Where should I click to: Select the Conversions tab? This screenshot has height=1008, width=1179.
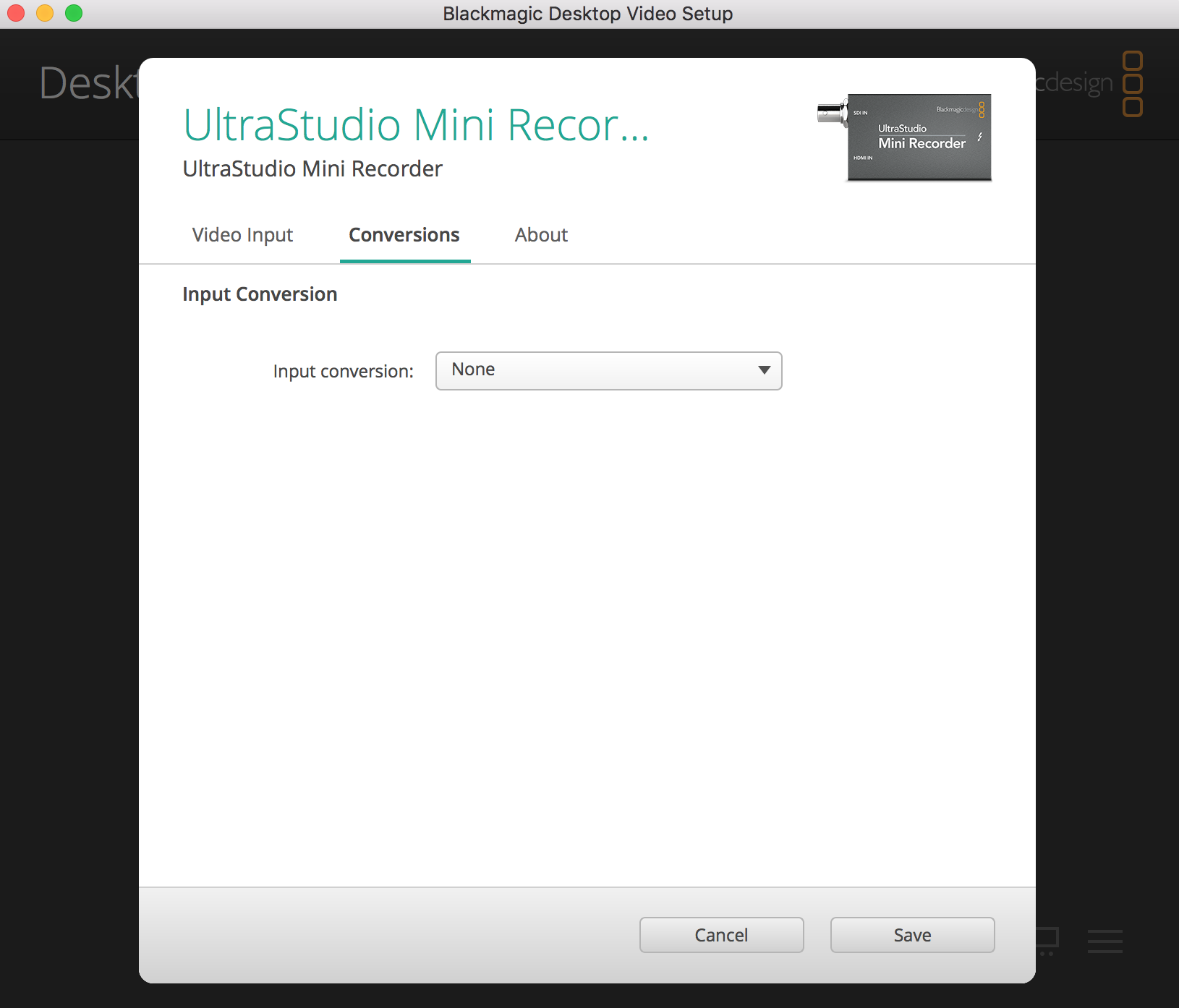click(404, 235)
